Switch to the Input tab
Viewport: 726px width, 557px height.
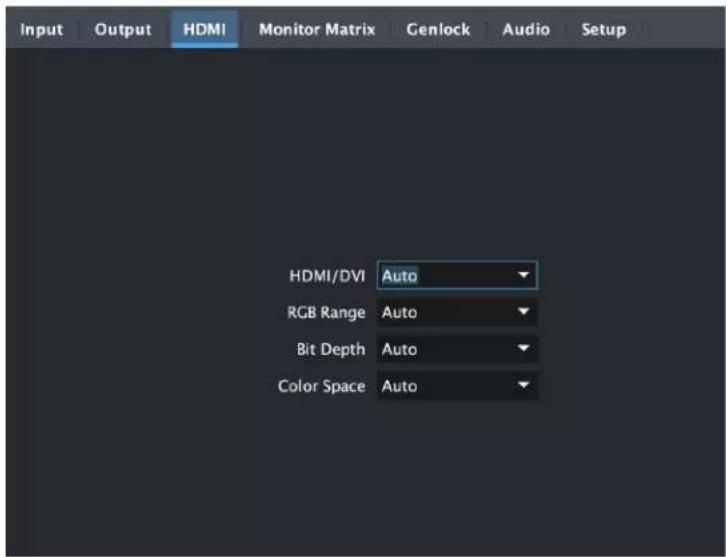[x=42, y=30]
